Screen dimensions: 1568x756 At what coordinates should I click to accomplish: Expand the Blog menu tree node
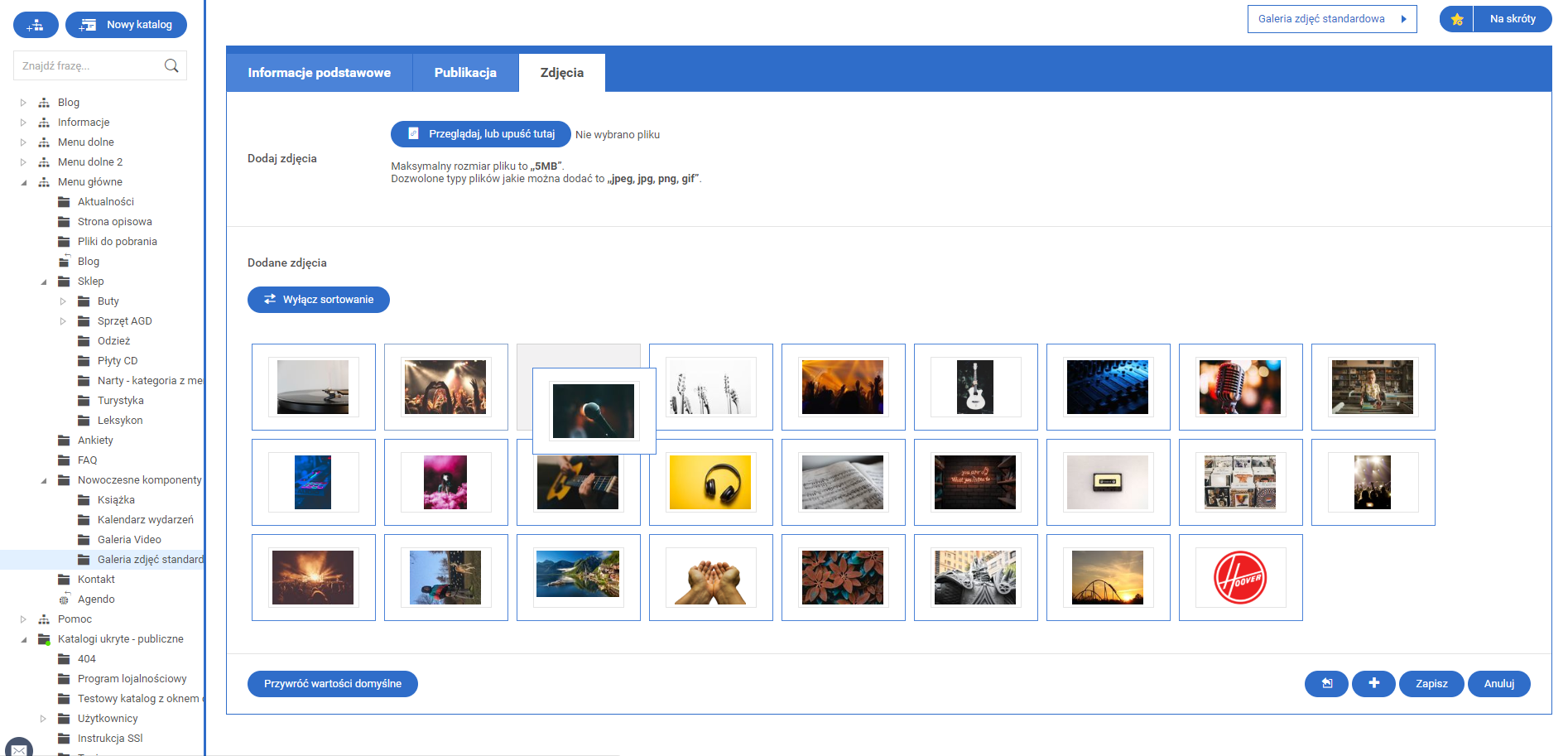click(x=23, y=103)
